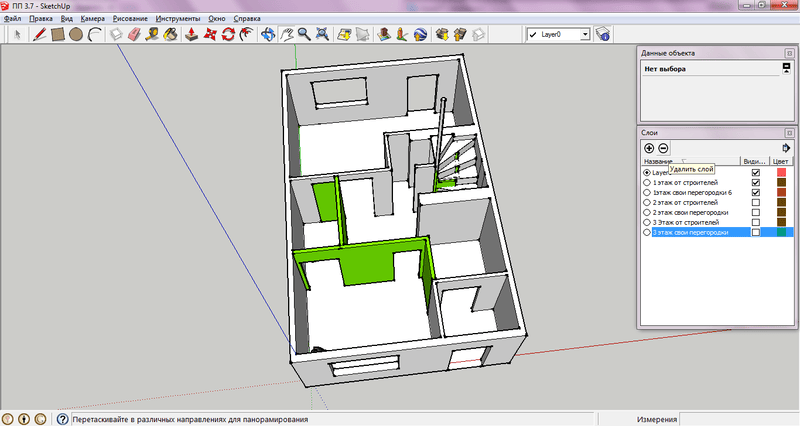Click color swatch of Layer0
800x426 pixels.
pos(781,172)
